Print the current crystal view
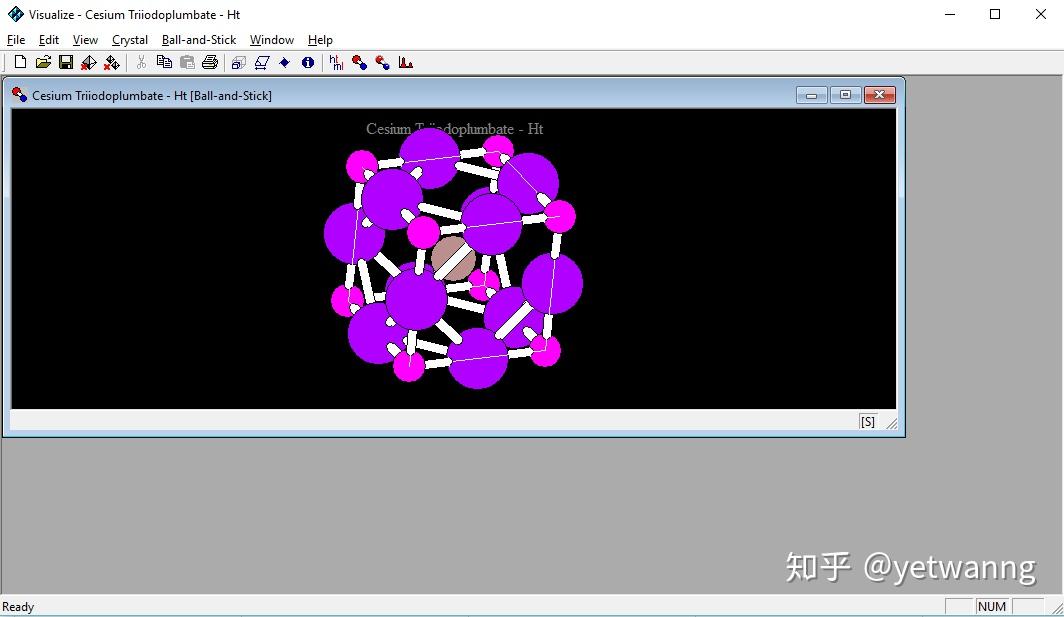 209,62
